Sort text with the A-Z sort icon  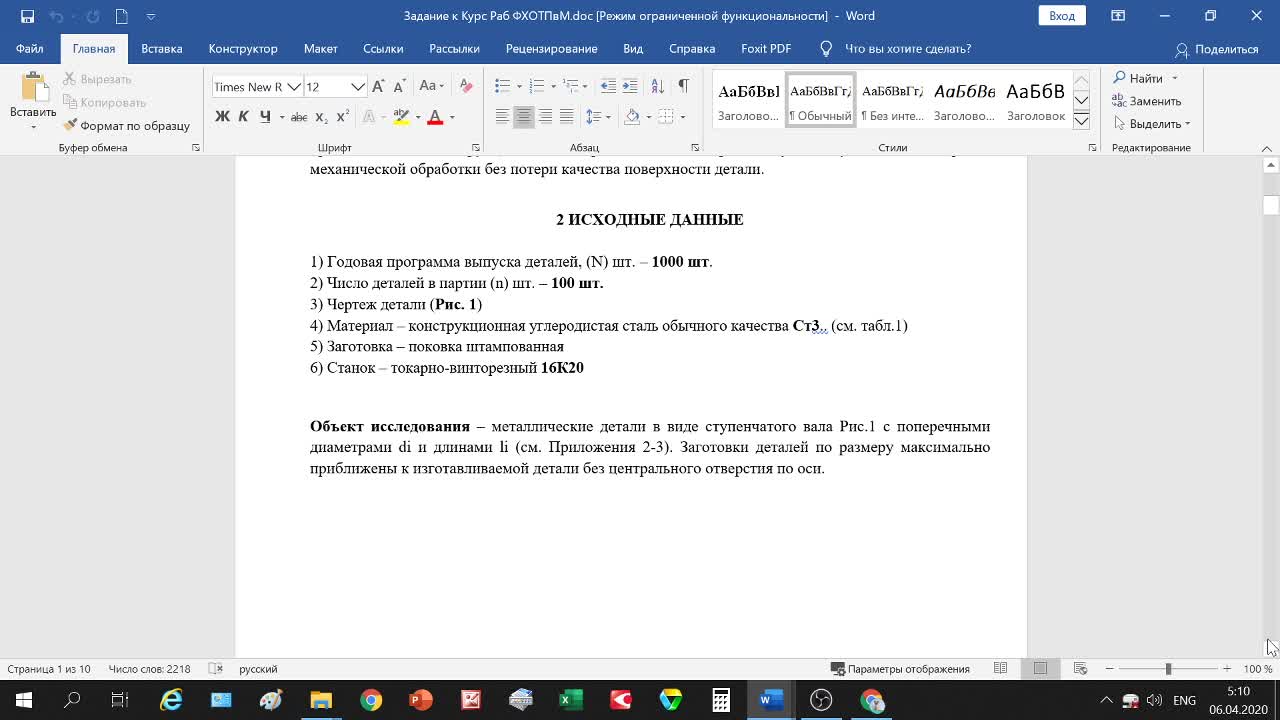[657, 86]
